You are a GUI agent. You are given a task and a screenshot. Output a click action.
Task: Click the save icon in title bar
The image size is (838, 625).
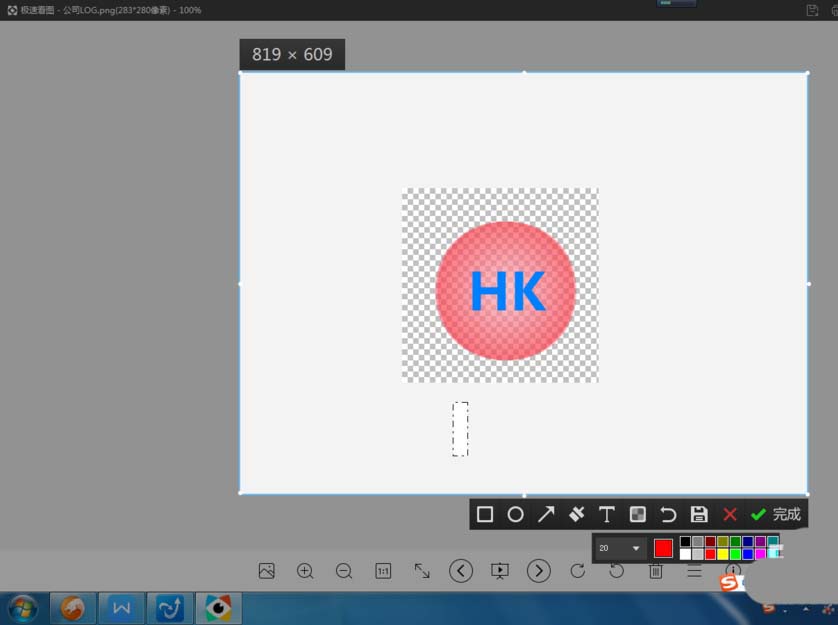coord(812,10)
